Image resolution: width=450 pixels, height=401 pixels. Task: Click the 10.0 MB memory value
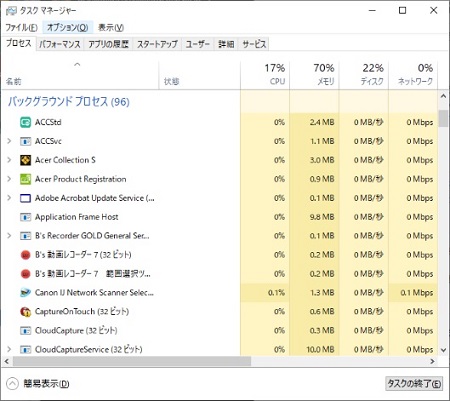(320, 350)
